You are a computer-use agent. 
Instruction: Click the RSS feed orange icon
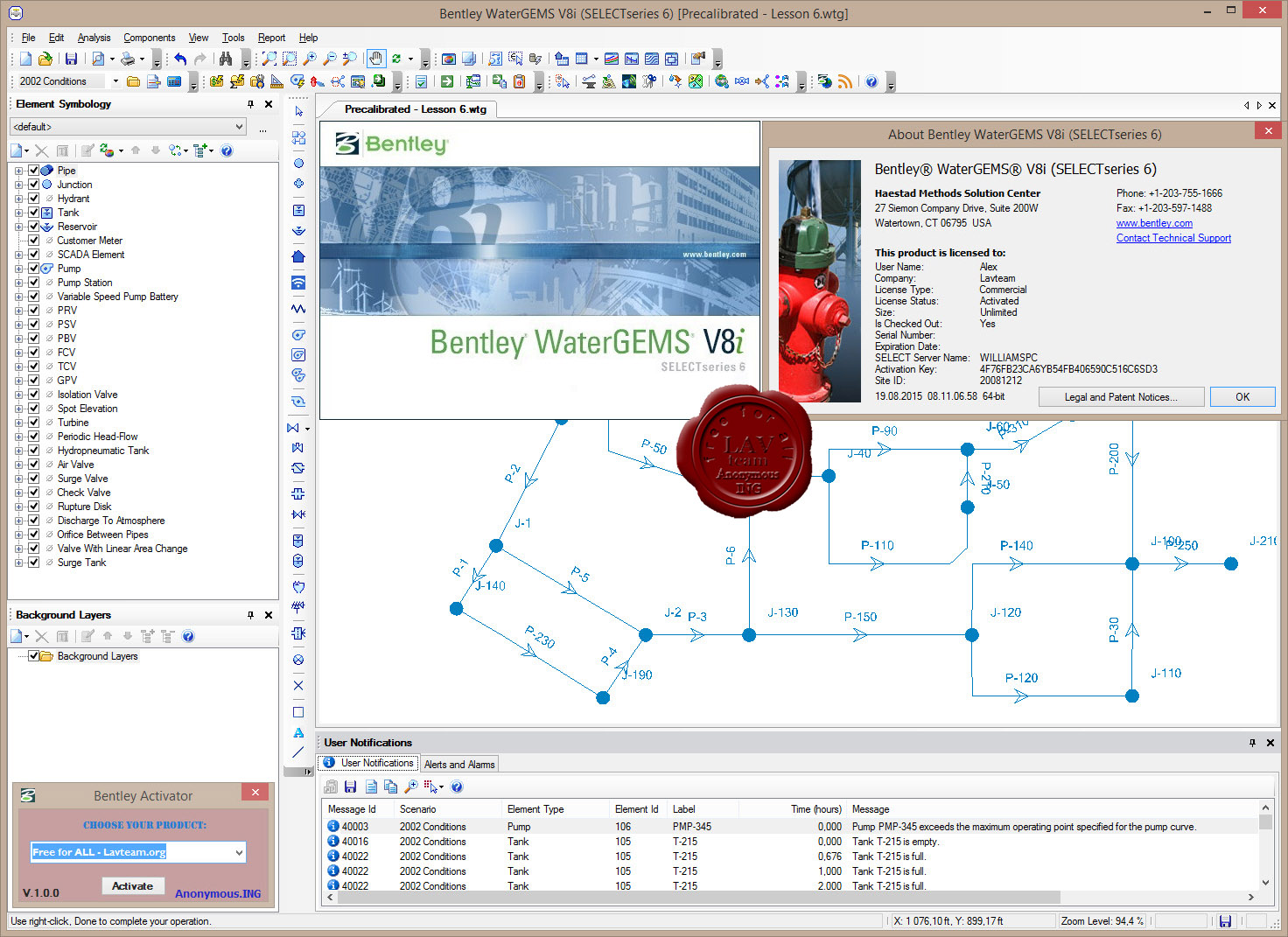click(844, 81)
